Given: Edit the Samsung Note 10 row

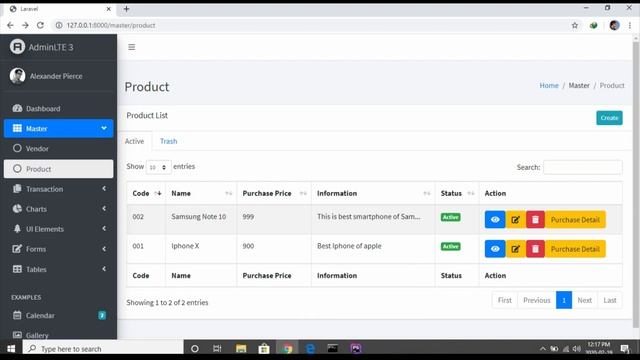Looking at the screenshot, I should point(516,220).
